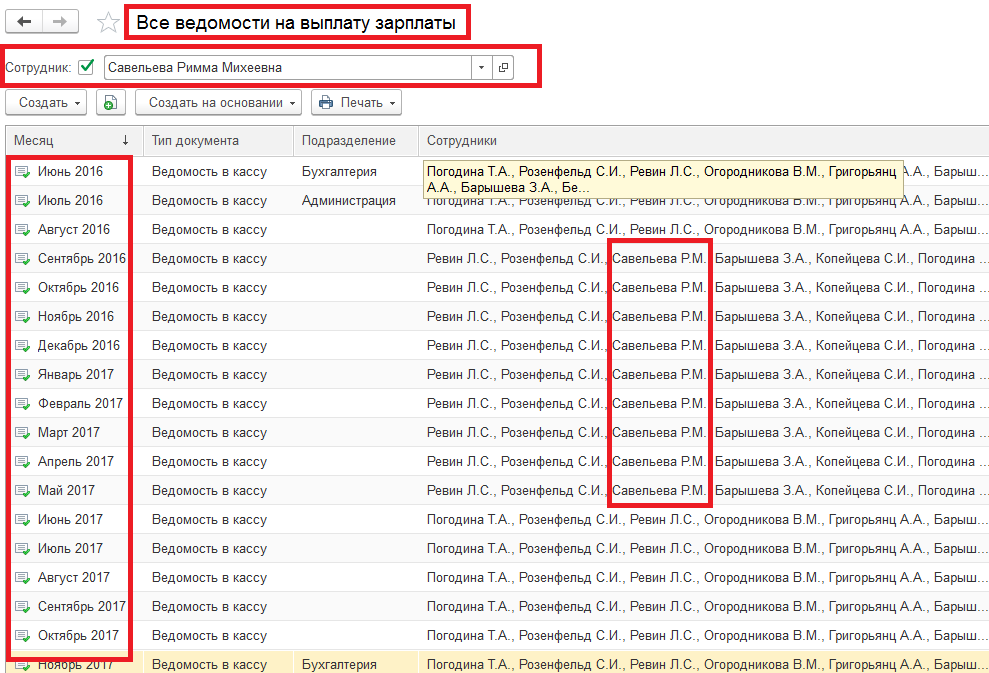Expand the employee selection dropdown arrow
989x673 pixels.
(482, 67)
